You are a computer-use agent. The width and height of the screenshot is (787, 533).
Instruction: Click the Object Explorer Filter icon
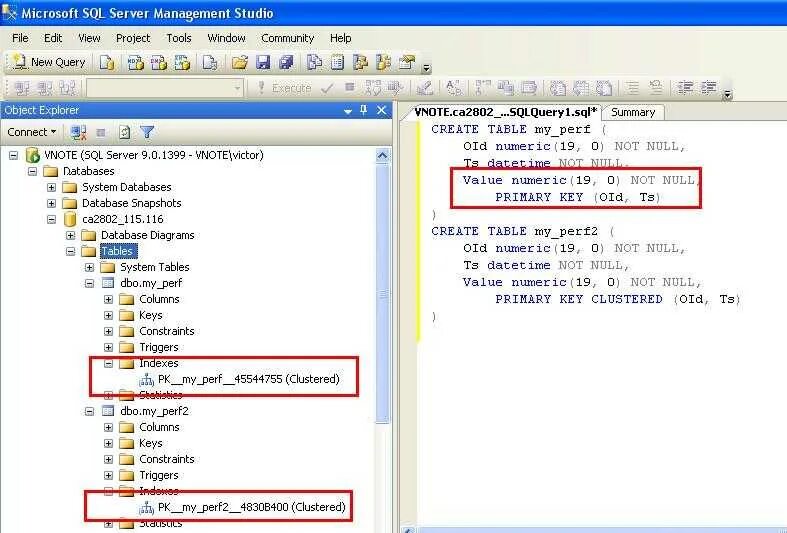click(147, 132)
